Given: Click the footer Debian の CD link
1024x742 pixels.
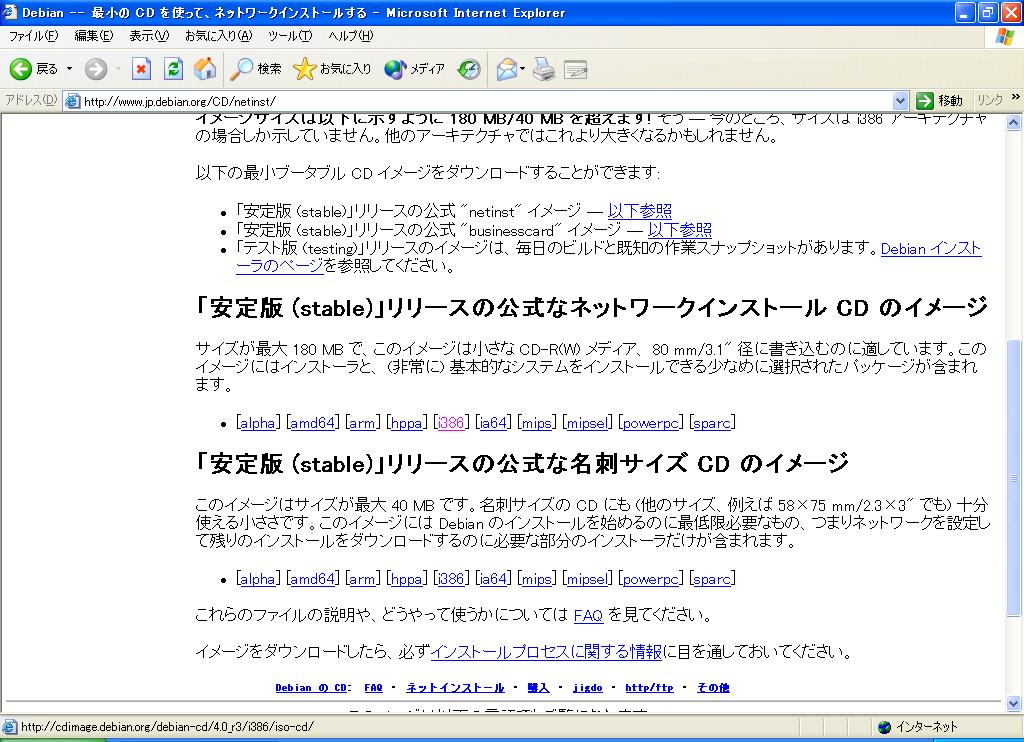Looking at the screenshot, I should pyautogui.click(x=311, y=688).
